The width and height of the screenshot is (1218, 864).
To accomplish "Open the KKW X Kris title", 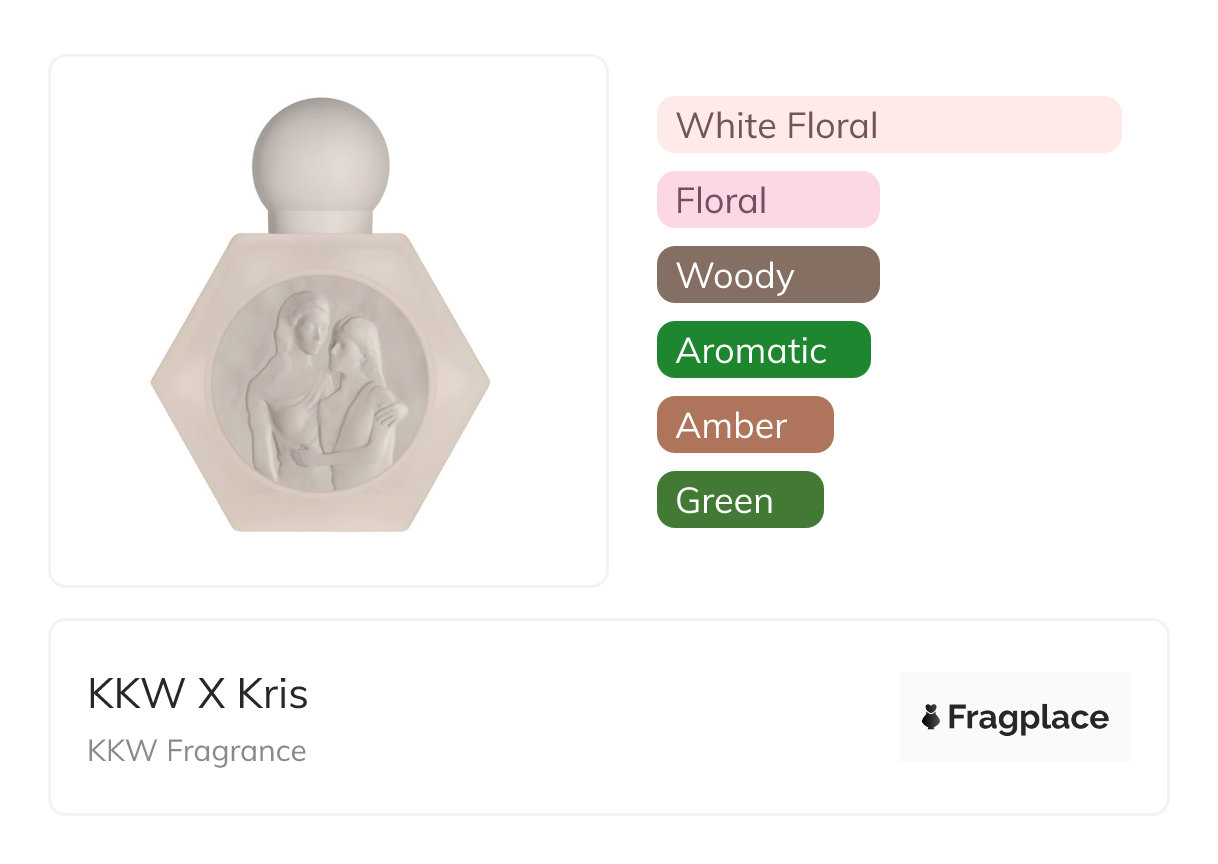I will coord(198,694).
